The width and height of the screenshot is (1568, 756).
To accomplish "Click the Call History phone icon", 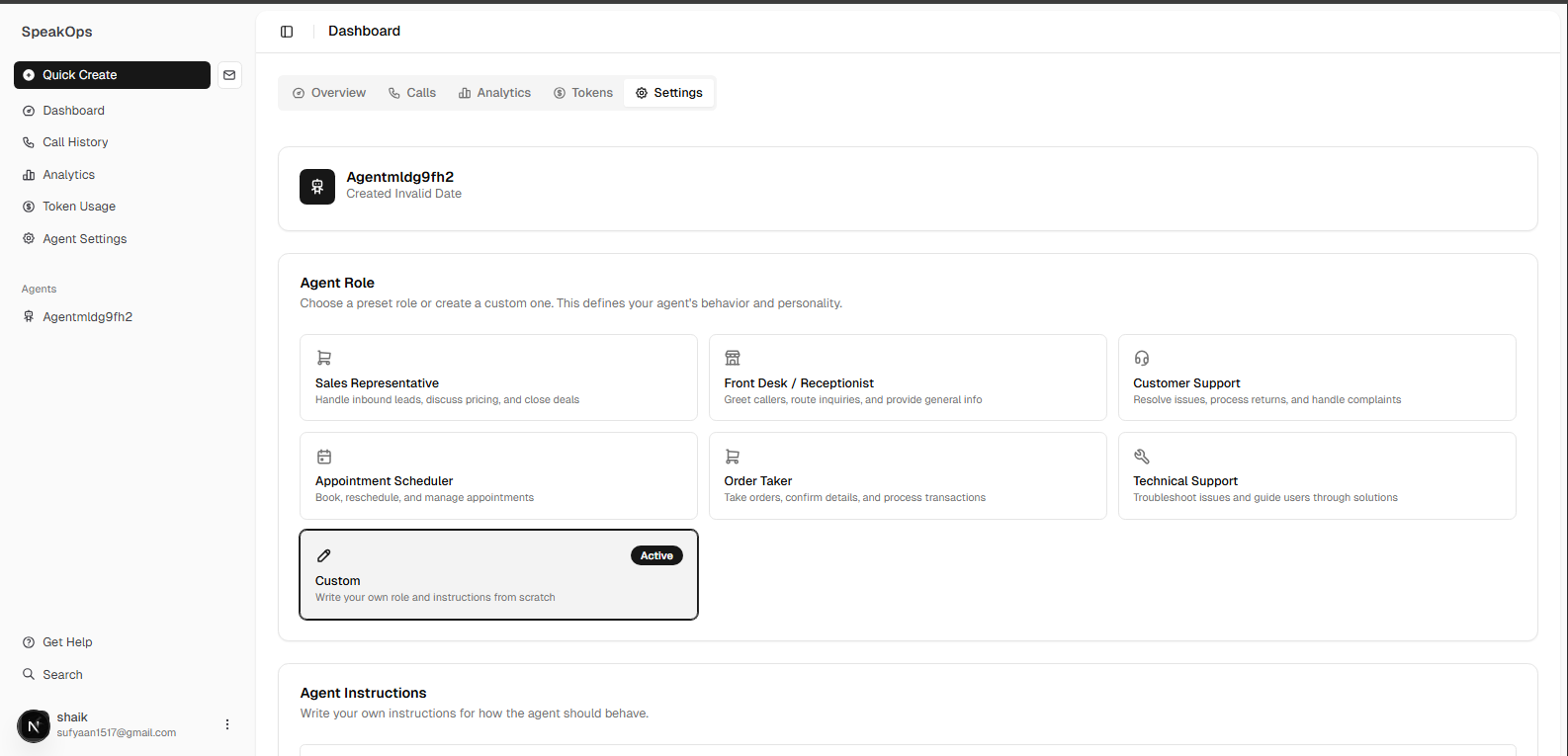I will 29,142.
